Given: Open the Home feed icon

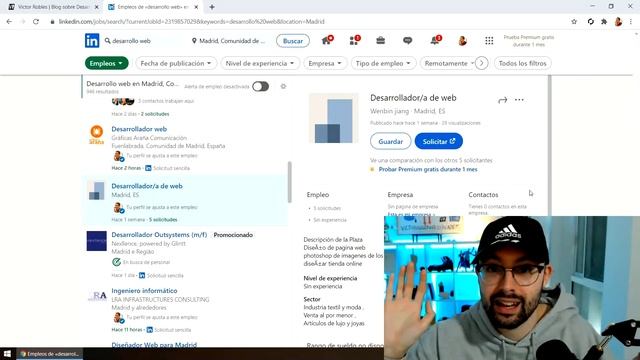Looking at the screenshot, I should click(327, 40).
